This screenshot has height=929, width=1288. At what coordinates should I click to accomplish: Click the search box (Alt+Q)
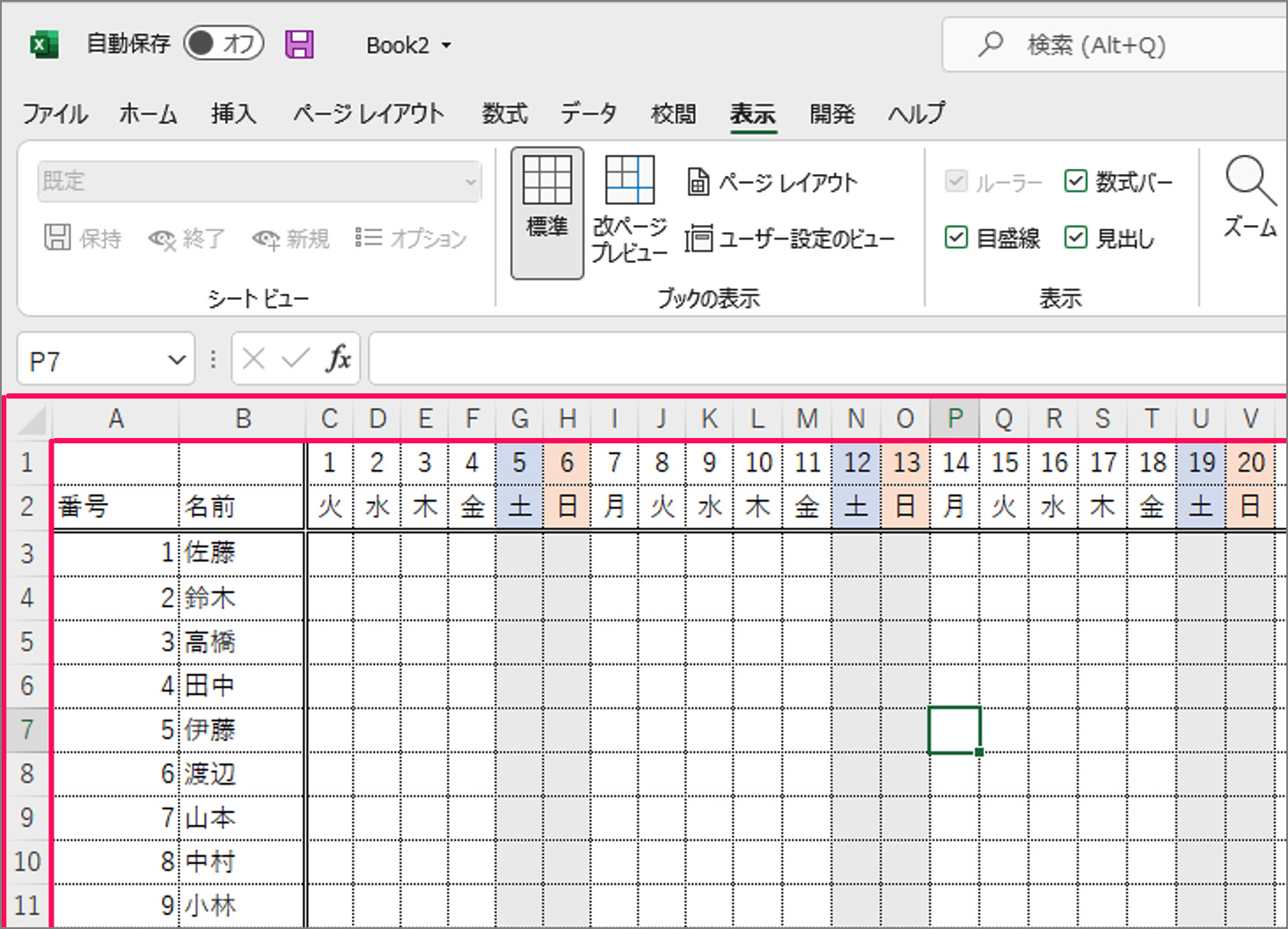[1114, 44]
